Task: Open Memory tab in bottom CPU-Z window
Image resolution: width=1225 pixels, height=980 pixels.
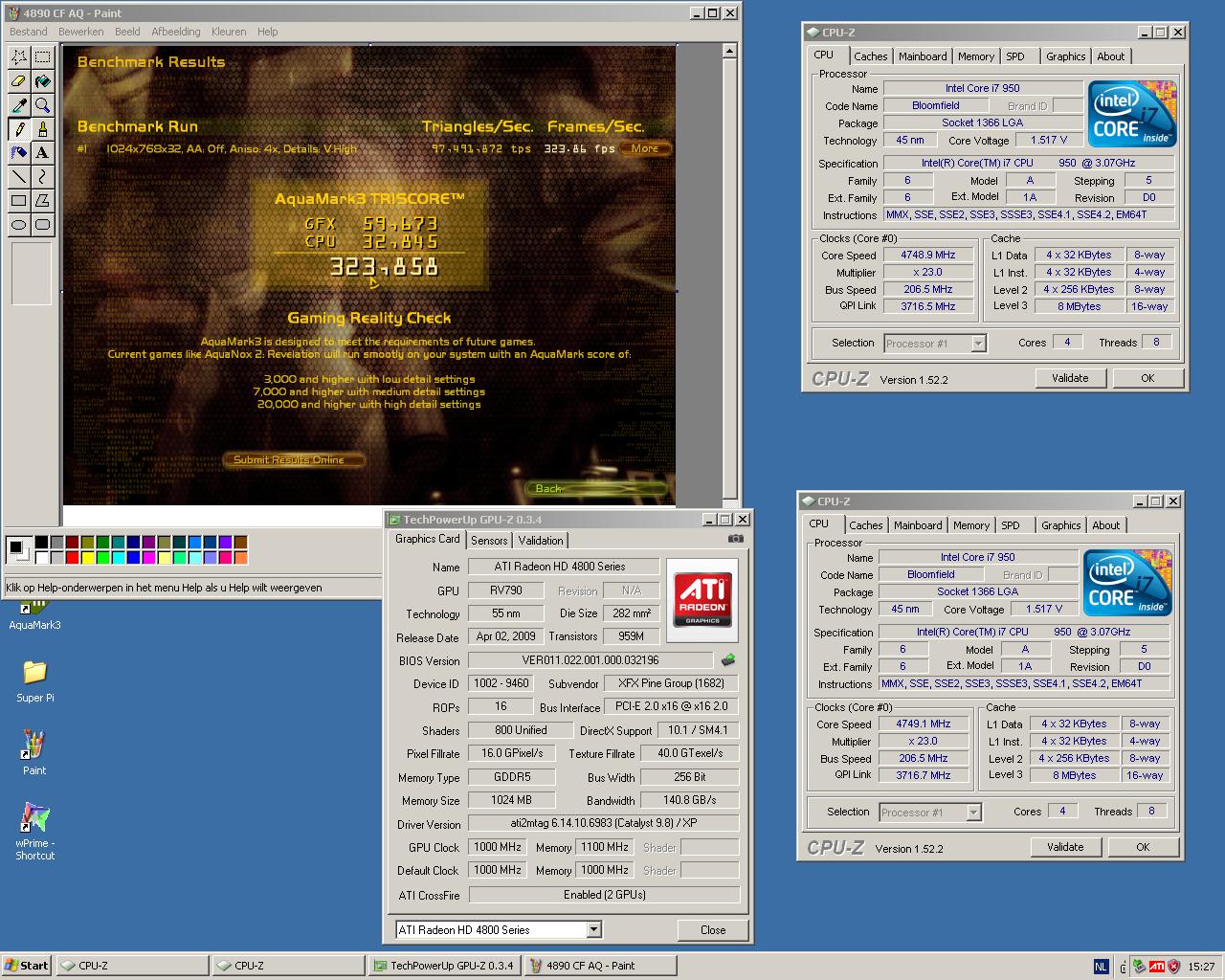Action: pyautogui.click(x=971, y=525)
